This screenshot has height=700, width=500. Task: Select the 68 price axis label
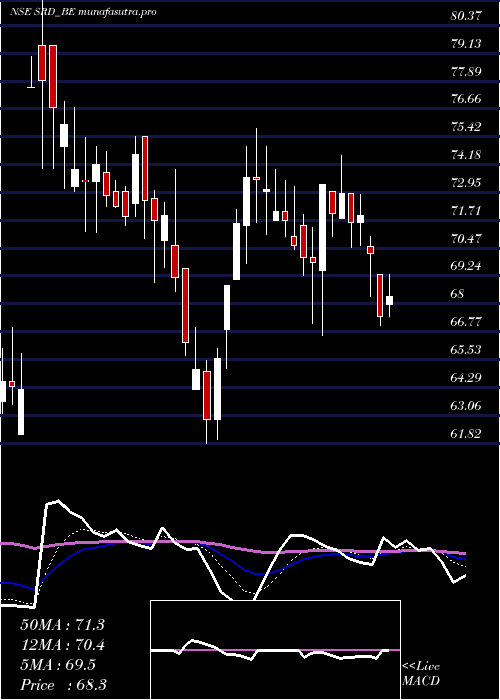(458, 294)
